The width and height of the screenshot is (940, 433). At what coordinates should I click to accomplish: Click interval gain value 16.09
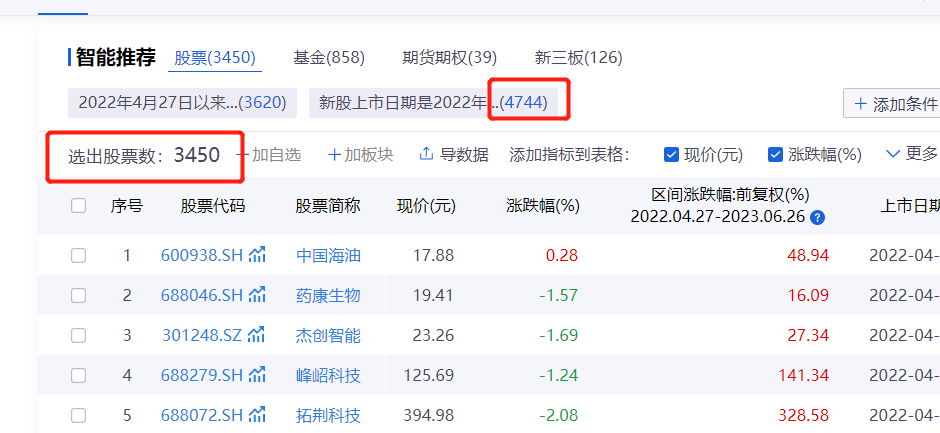point(808,295)
